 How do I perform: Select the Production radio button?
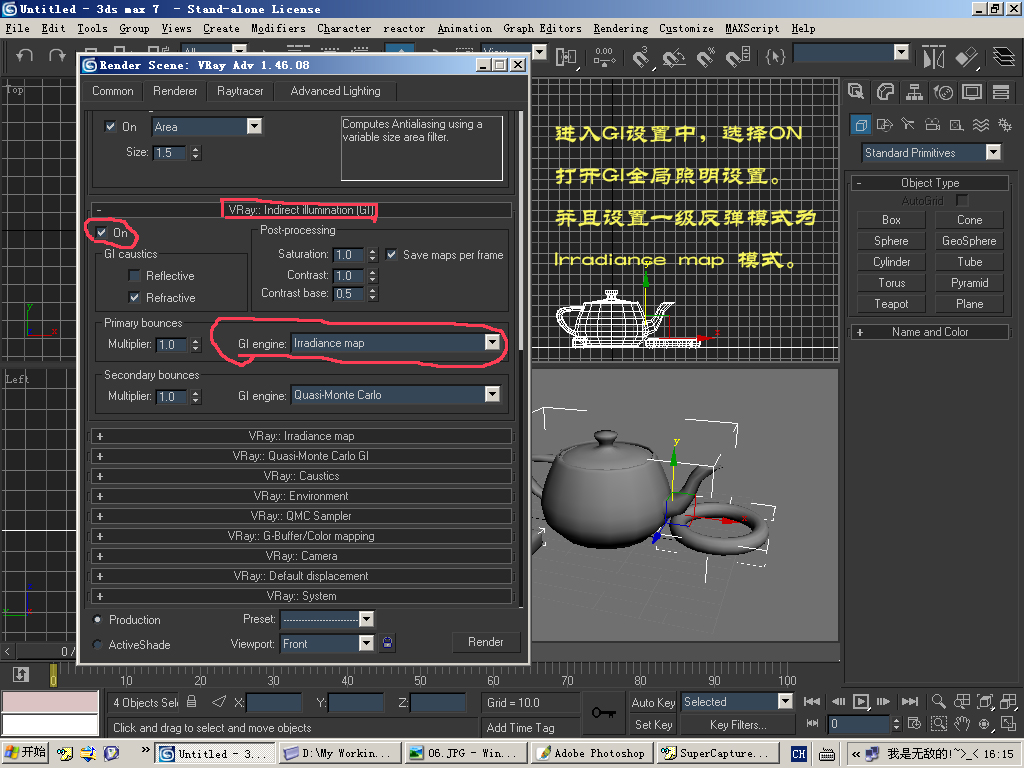pyautogui.click(x=97, y=619)
